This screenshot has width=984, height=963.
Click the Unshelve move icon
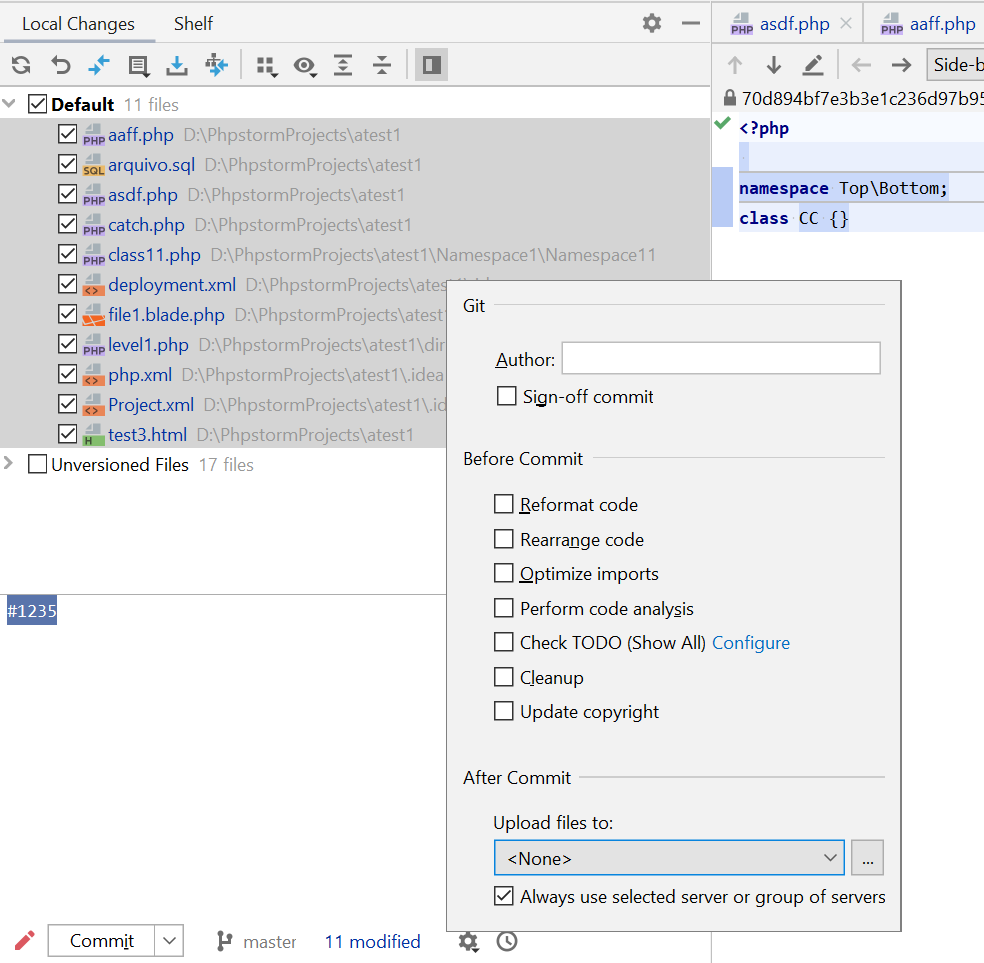point(216,65)
